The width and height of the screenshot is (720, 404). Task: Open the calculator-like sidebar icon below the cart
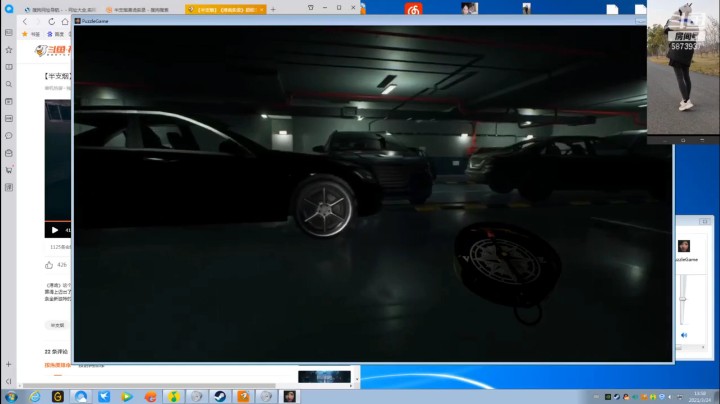[9, 187]
